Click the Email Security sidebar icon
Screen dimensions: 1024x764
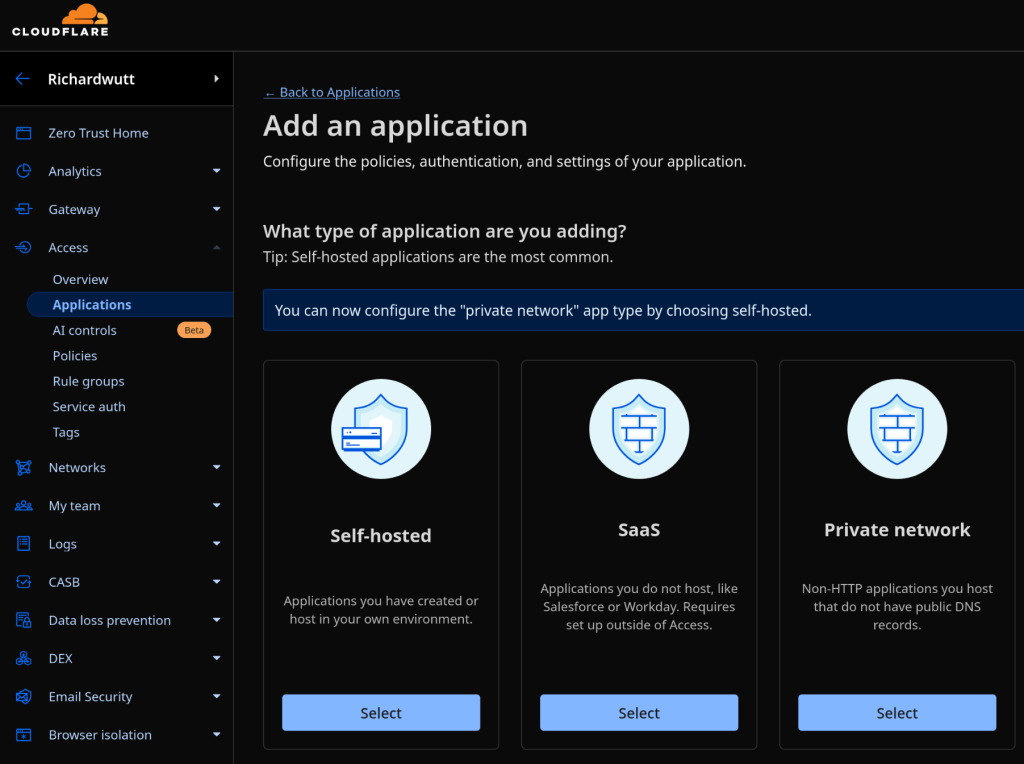(24, 697)
